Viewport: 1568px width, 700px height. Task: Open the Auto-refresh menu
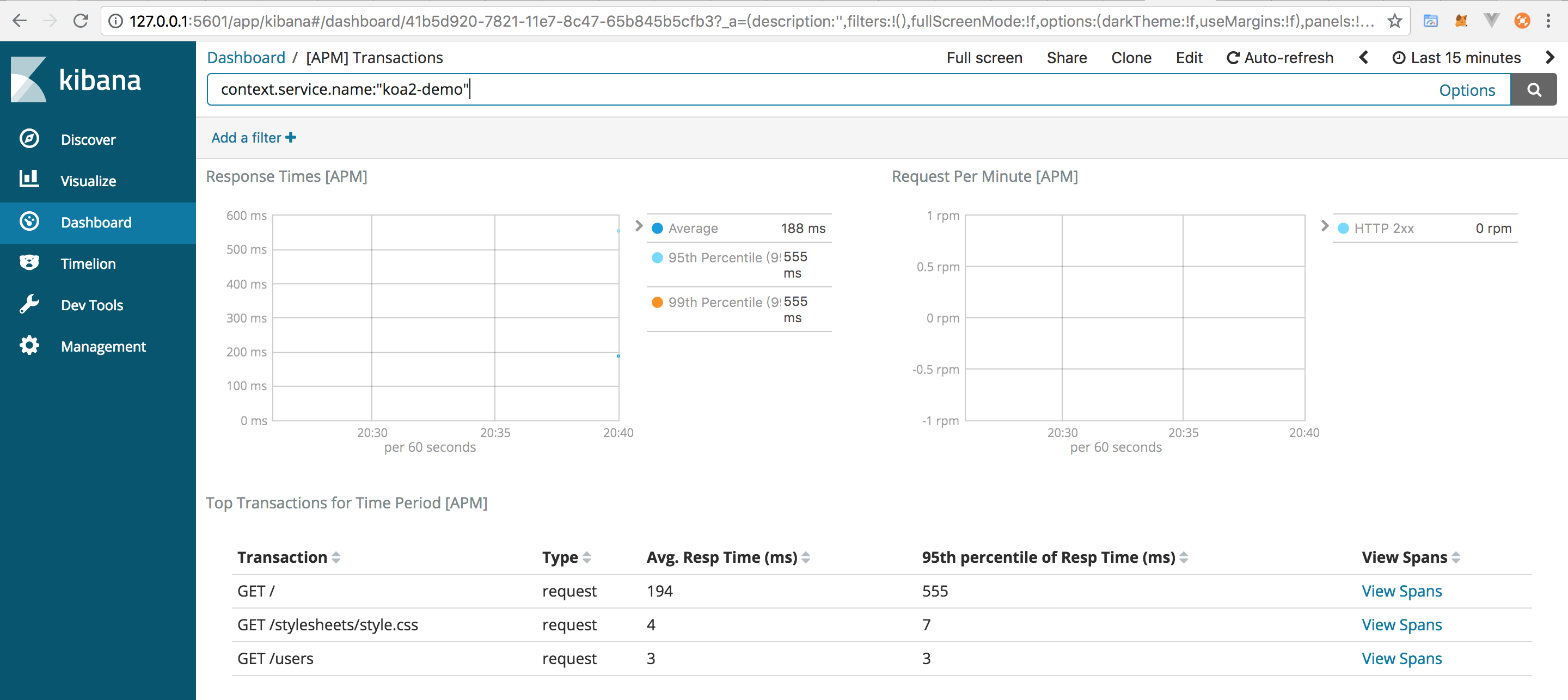tap(1279, 58)
